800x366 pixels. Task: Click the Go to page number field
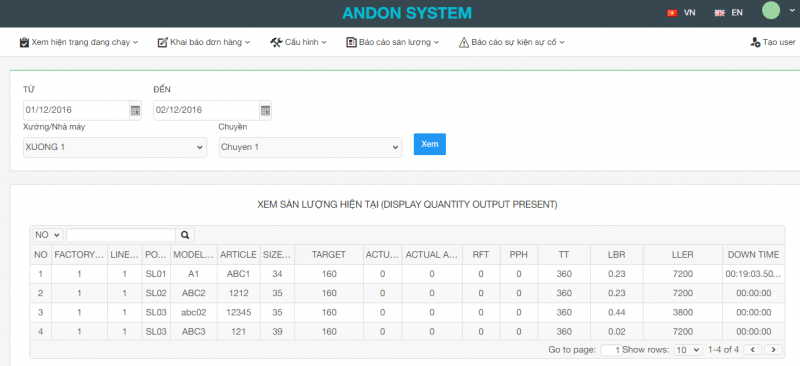coord(611,350)
